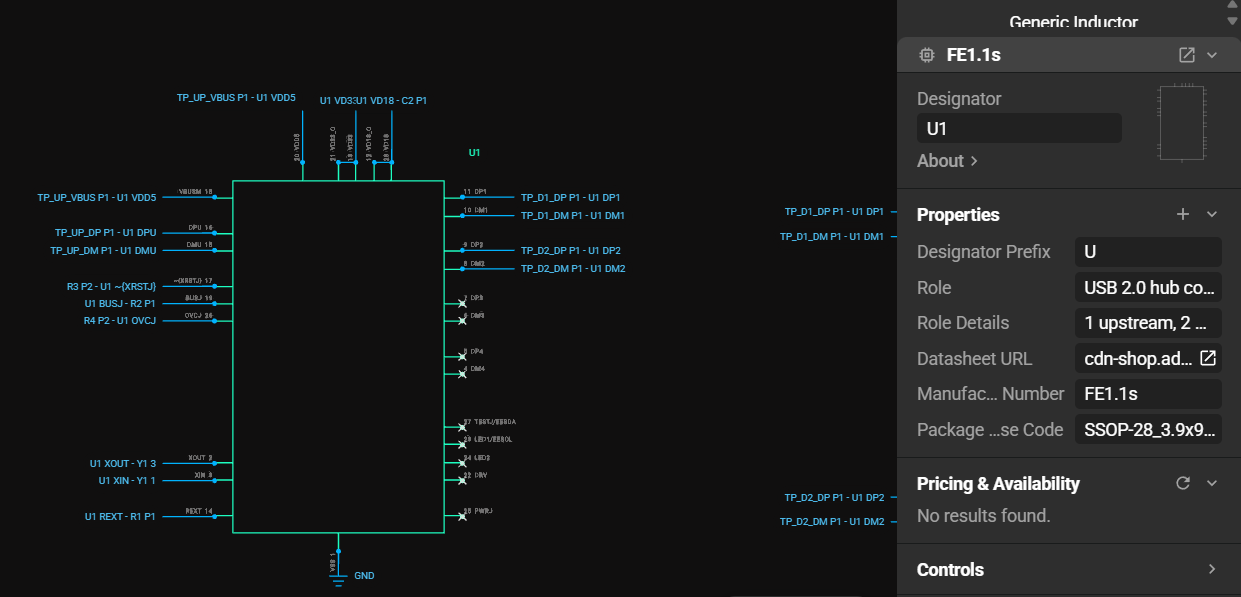This screenshot has height=597, width=1241.
Task: Select net label R4 P2 - U1 OVCJ
Action: point(120,321)
